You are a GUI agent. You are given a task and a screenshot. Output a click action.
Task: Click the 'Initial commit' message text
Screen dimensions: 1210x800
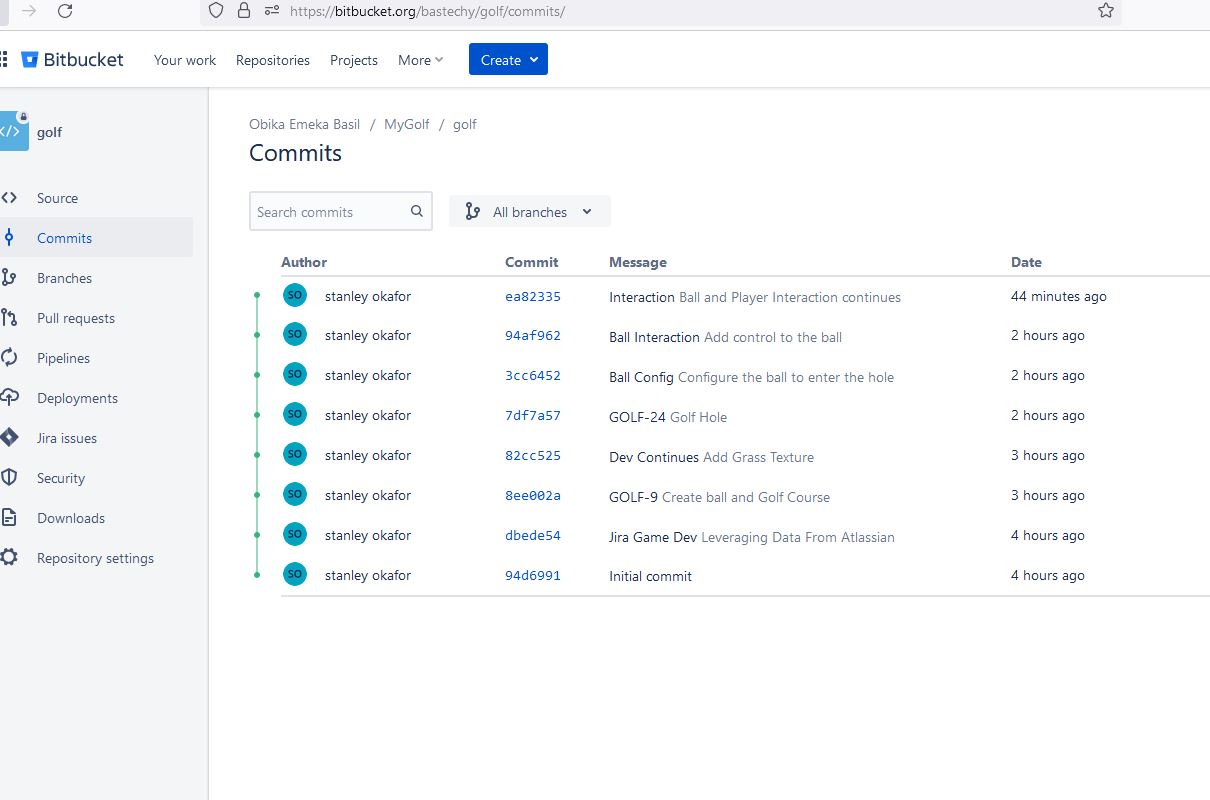tap(650, 576)
